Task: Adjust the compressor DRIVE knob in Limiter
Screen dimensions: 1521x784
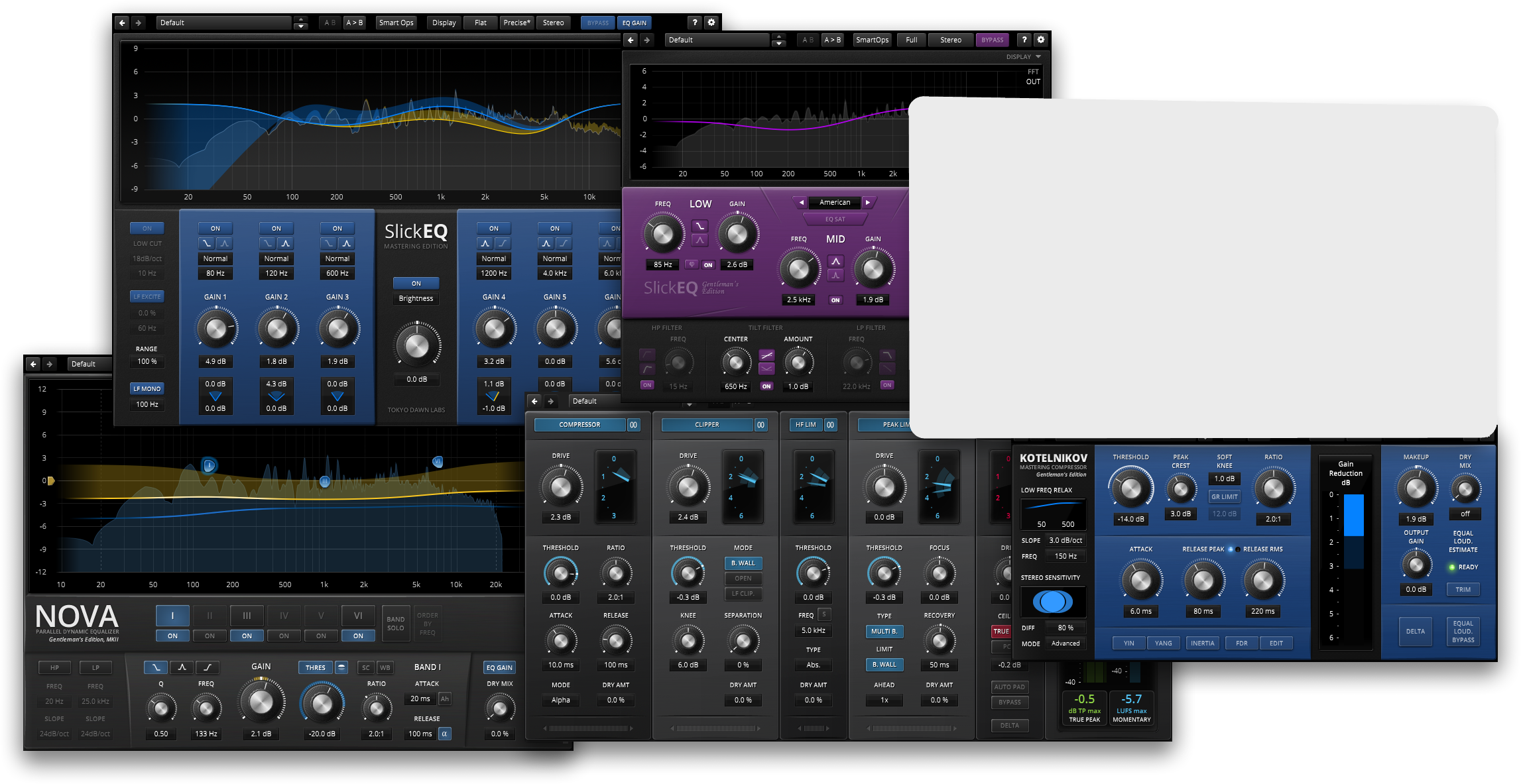Action: tap(561, 487)
